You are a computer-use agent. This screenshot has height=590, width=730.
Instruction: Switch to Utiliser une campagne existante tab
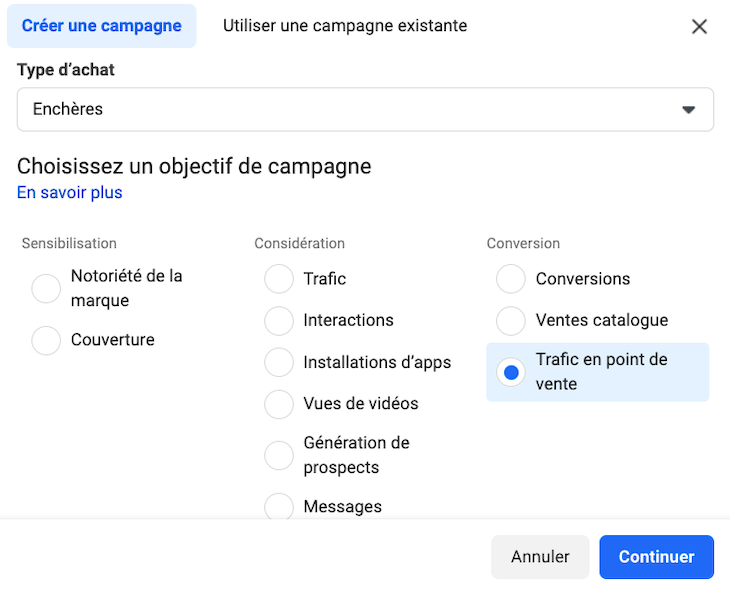pos(345,26)
